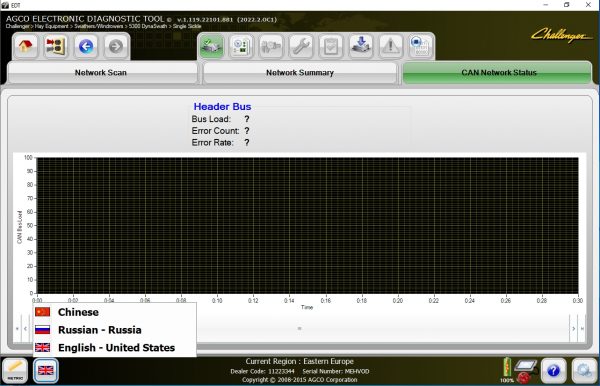Click the Error Rate value

(247, 143)
